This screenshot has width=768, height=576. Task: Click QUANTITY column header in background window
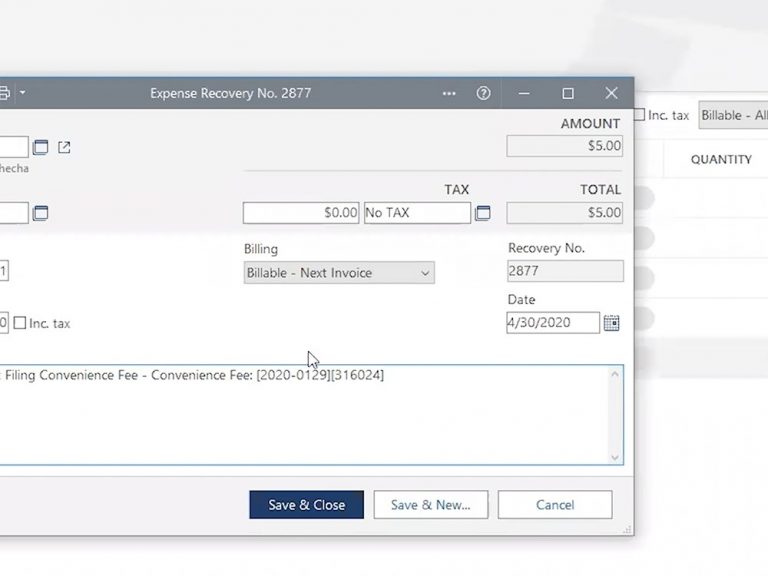(721, 160)
